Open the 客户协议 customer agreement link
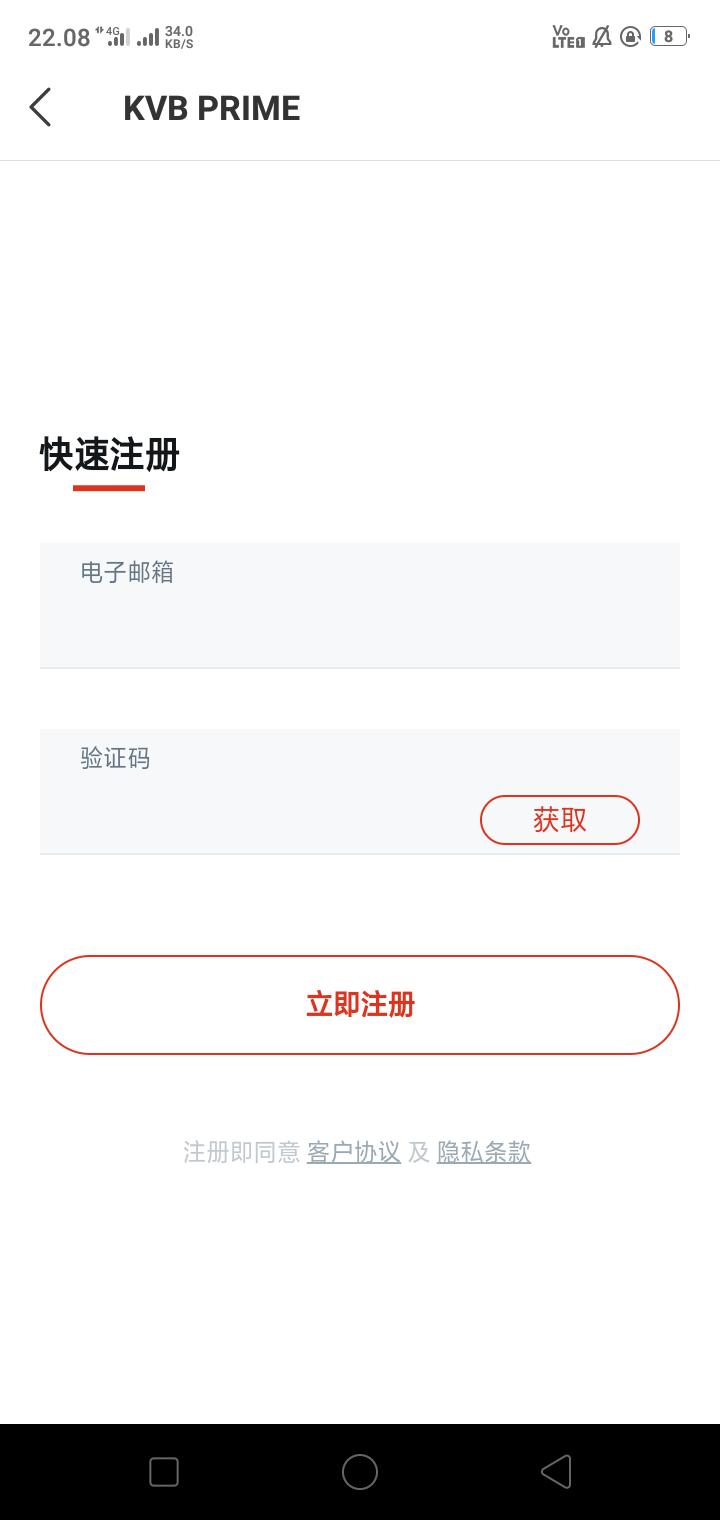Image resolution: width=720 pixels, height=1520 pixels. click(354, 1152)
